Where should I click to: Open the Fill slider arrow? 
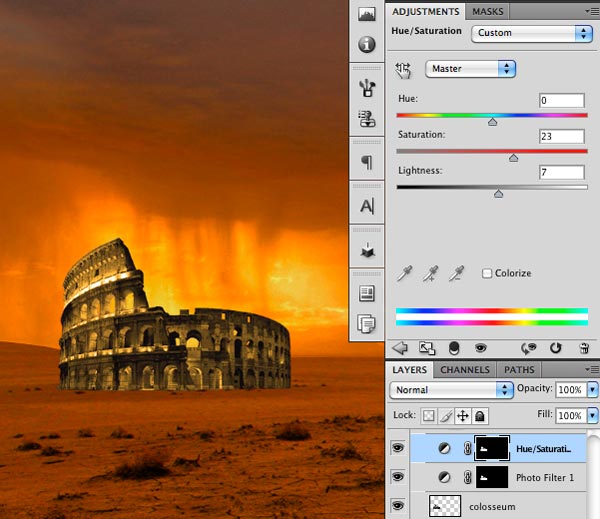click(x=592, y=415)
